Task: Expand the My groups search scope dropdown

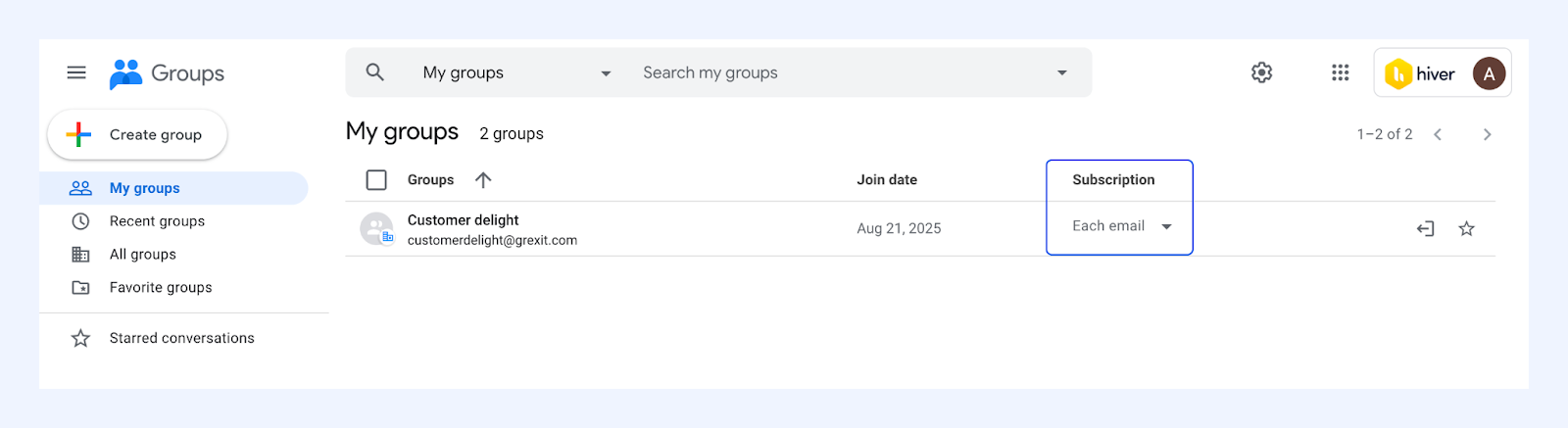Action: pyautogui.click(x=517, y=72)
